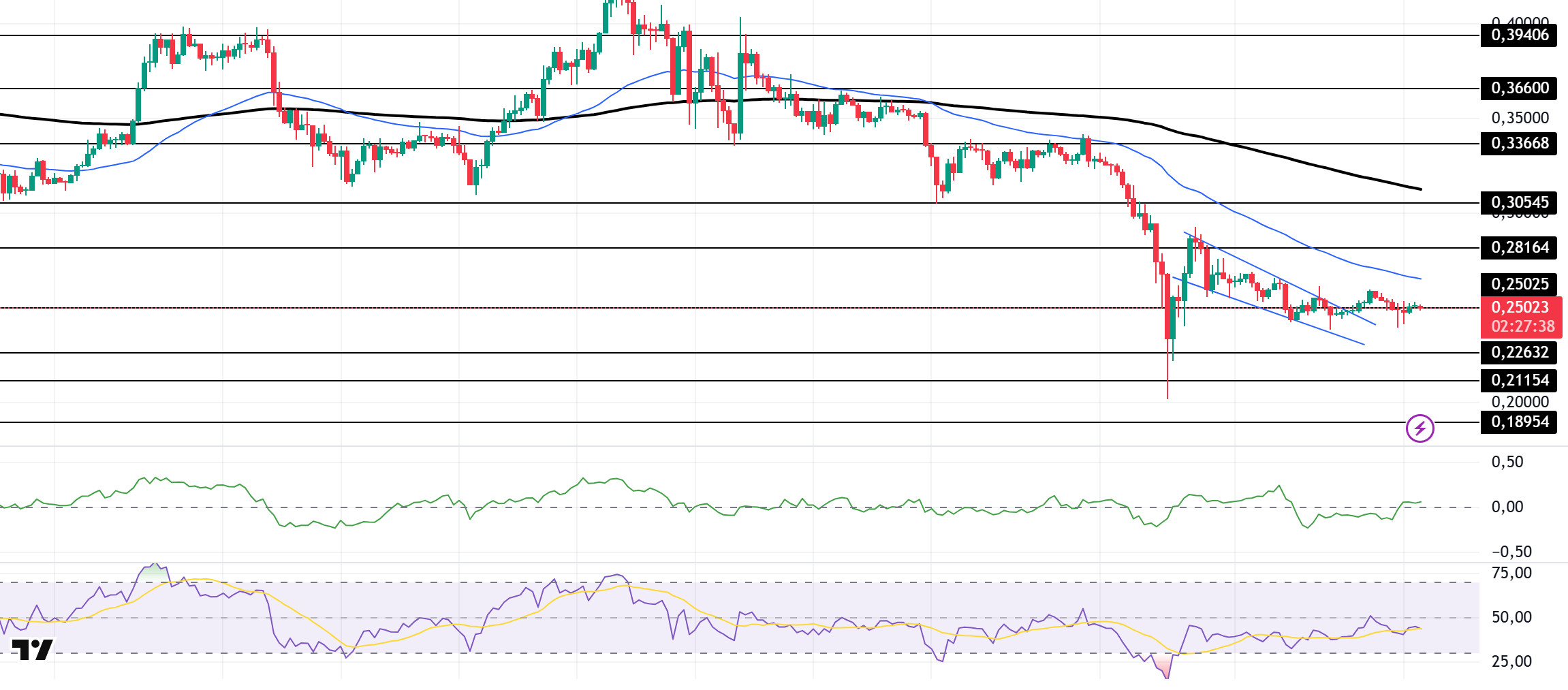This screenshot has height=690, width=1568.
Task: Select the 0,25025 price level label
Action: click(1519, 284)
